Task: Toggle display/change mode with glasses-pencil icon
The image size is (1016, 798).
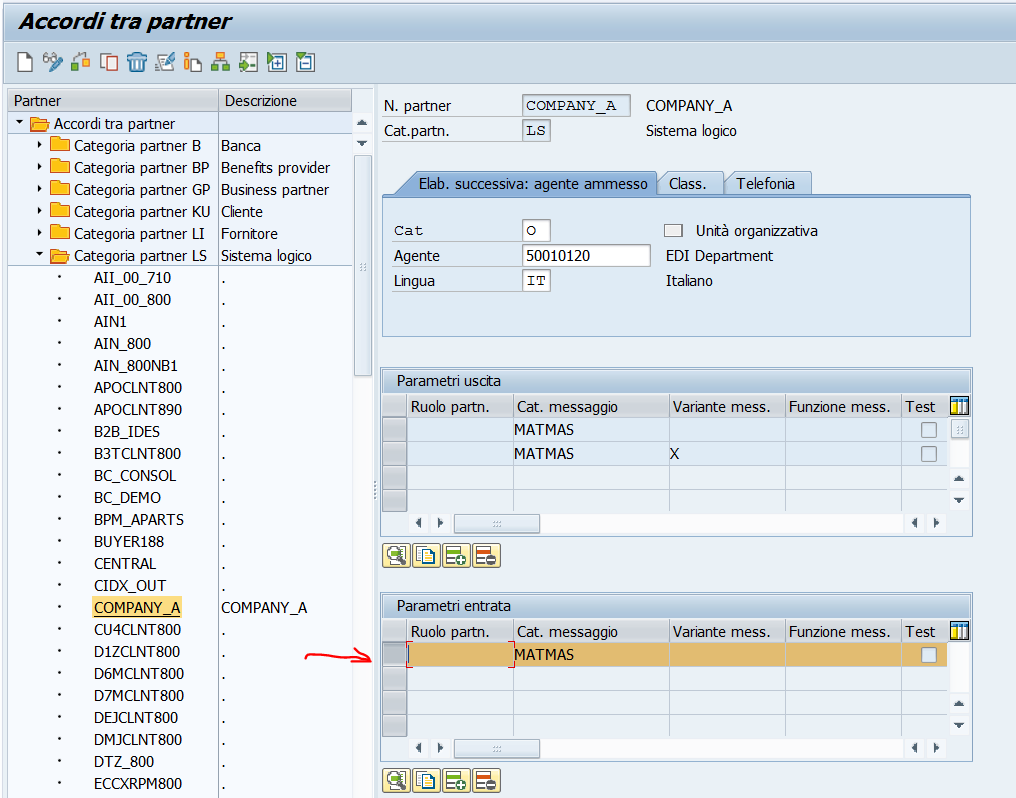Action: click(52, 62)
